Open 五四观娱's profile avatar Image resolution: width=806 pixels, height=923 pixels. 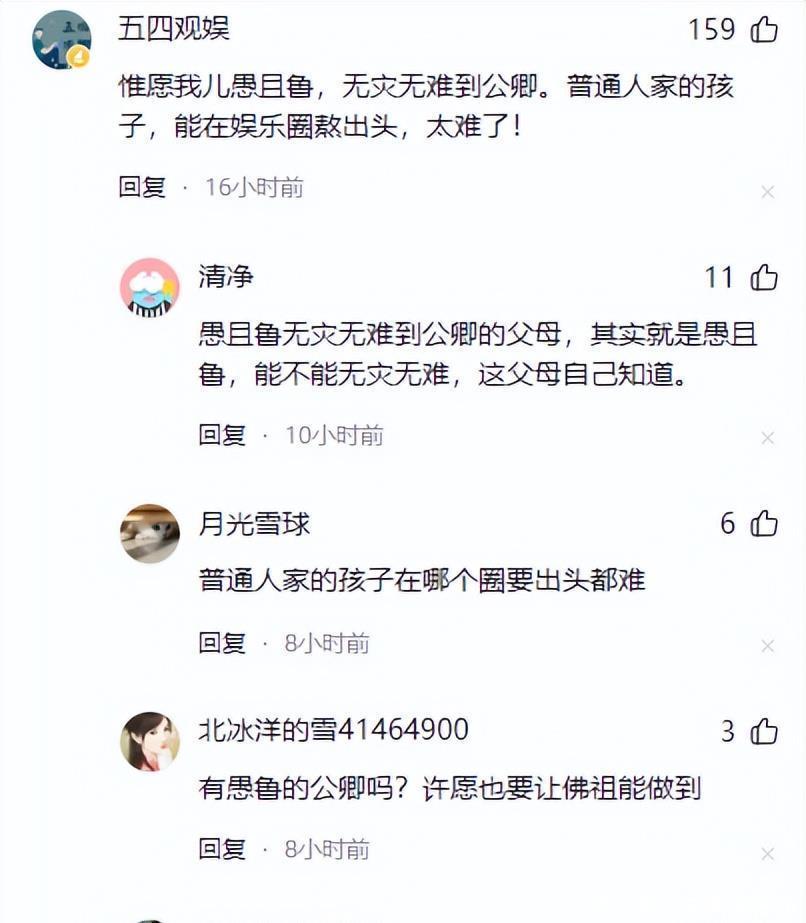click(61, 39)
